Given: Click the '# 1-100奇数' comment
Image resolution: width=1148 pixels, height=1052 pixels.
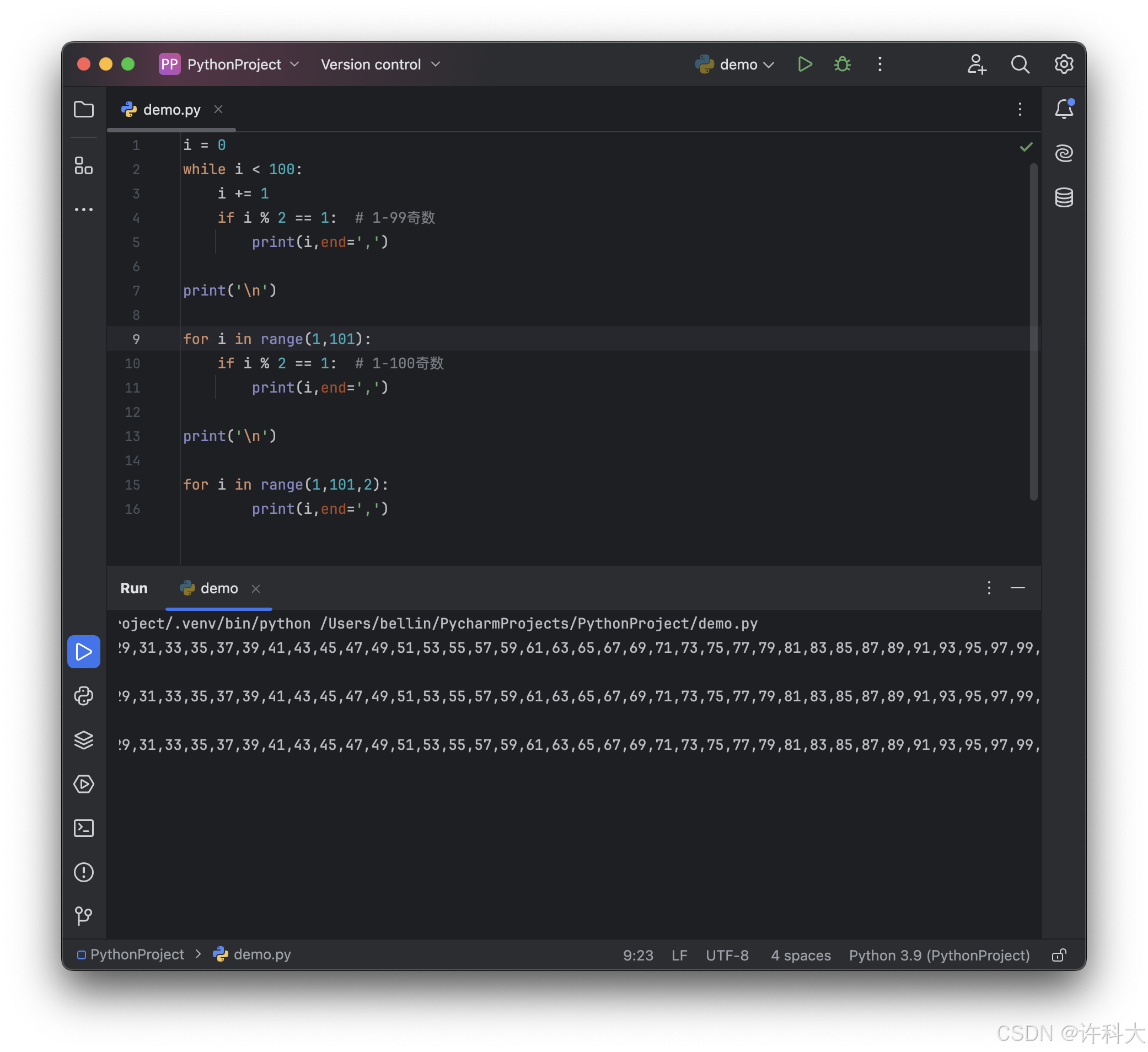Looking at the screenshot, I should [x=399, y=363].
